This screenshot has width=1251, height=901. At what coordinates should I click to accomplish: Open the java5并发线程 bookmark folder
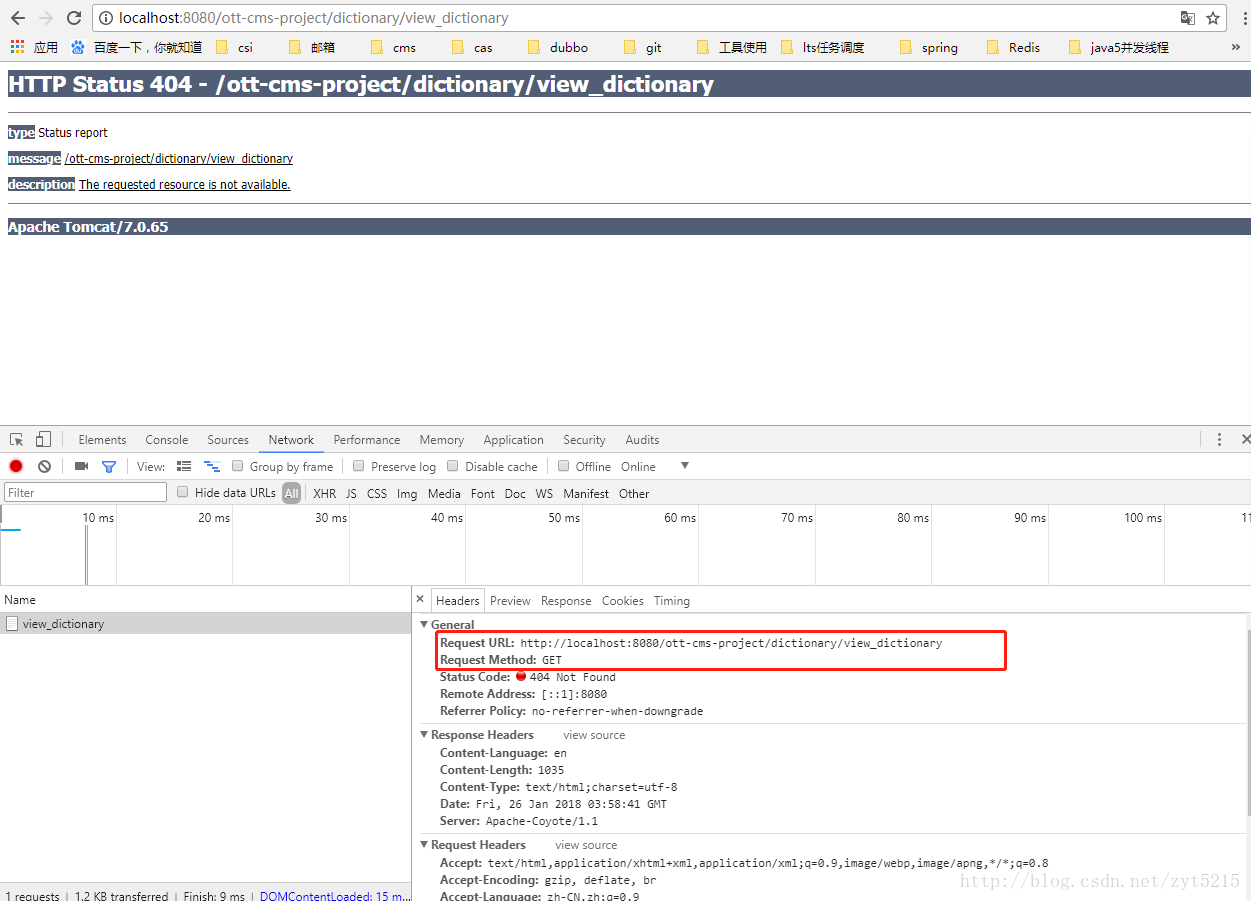pyautogui.click(x=1119, y=47)
